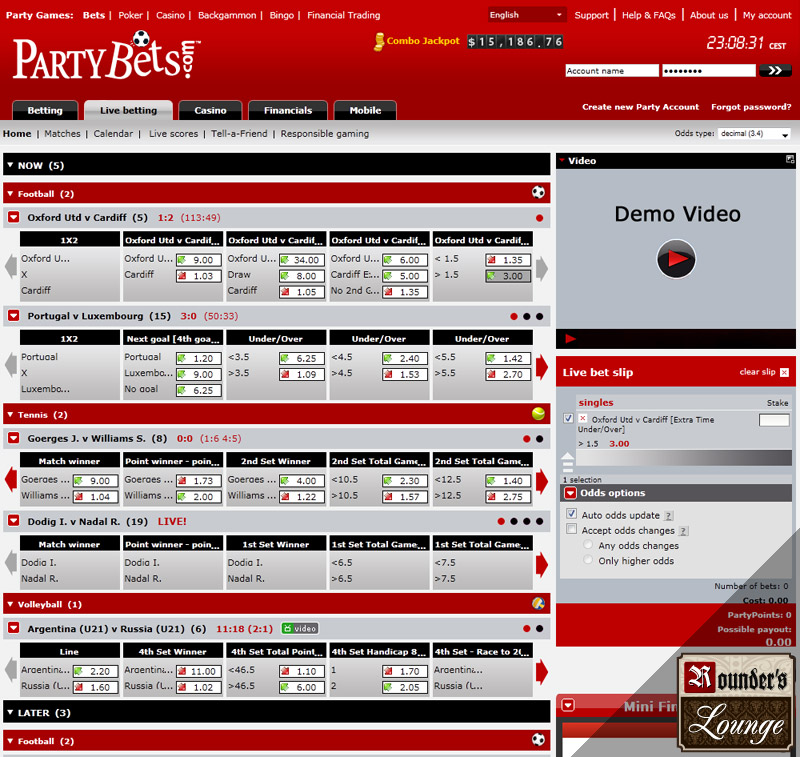The width and height of the screenshot is (800, 757).
Task: Select Argentina line odds 2.20
Action: [95, 671]
